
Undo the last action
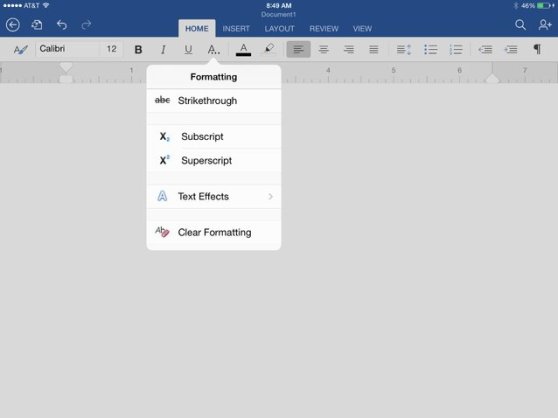[x=62, y=25]
